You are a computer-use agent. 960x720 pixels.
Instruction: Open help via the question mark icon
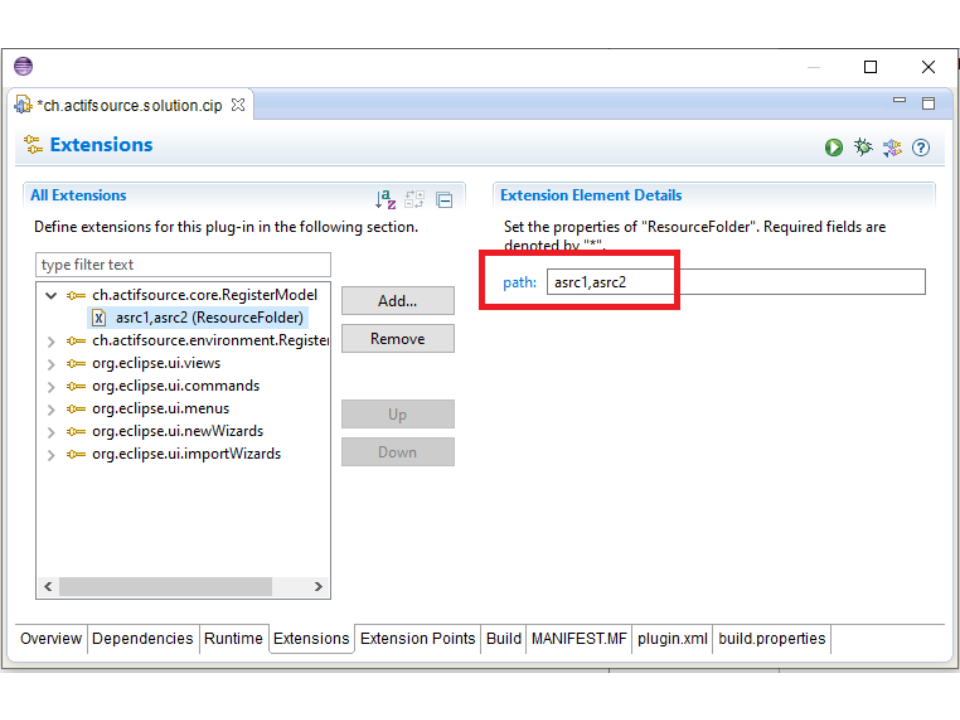click(x=921, y=148)
